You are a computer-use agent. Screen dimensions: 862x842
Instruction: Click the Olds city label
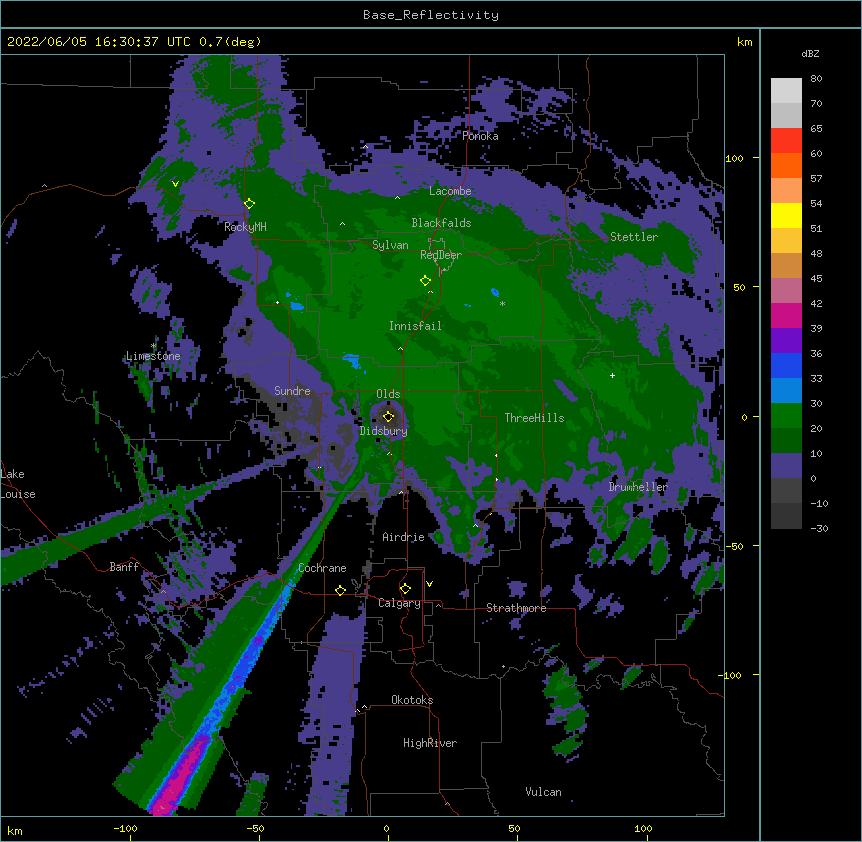pos(388,394)
